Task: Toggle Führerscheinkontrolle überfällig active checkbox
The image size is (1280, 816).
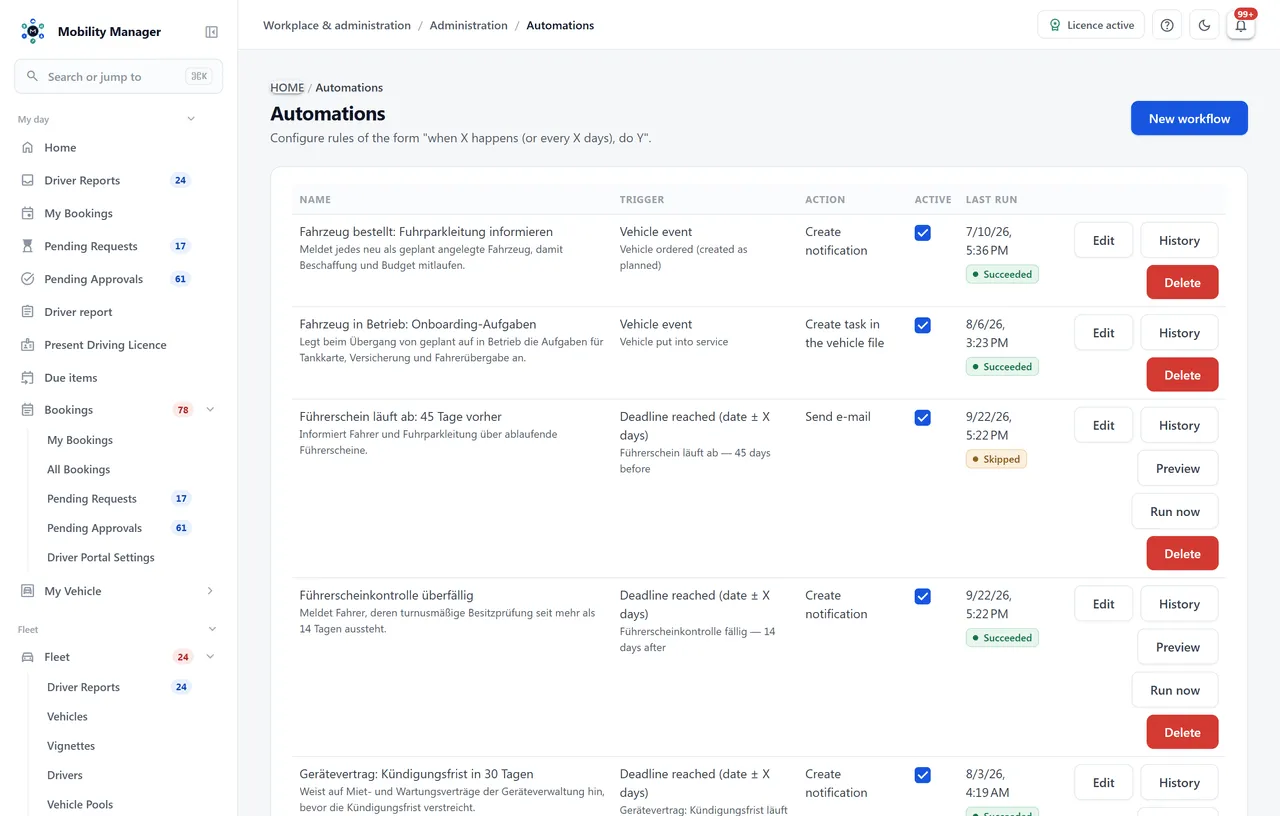Action: [922, 597]
